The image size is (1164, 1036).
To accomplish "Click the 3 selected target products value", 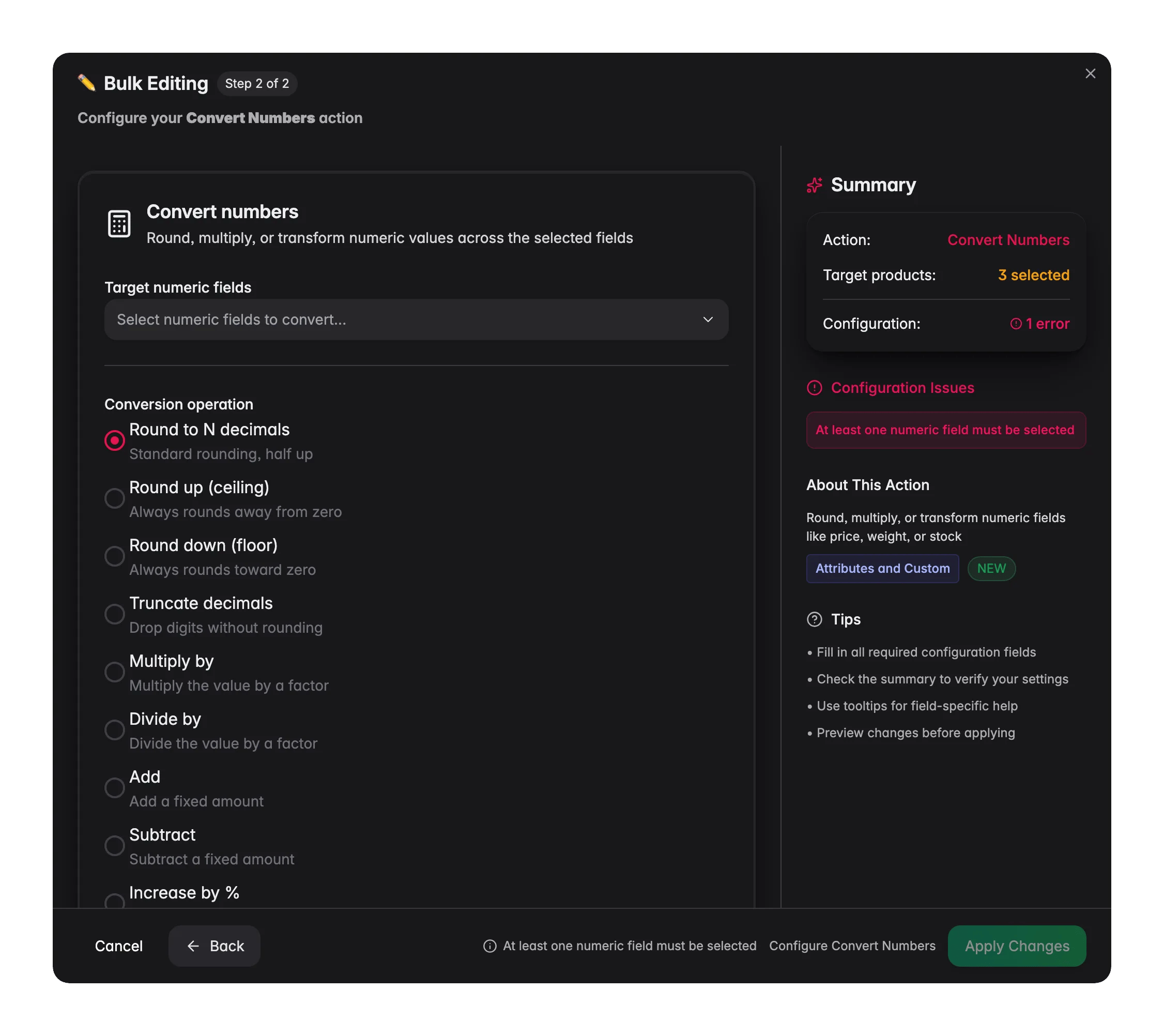I will (x=1034, y=275).
